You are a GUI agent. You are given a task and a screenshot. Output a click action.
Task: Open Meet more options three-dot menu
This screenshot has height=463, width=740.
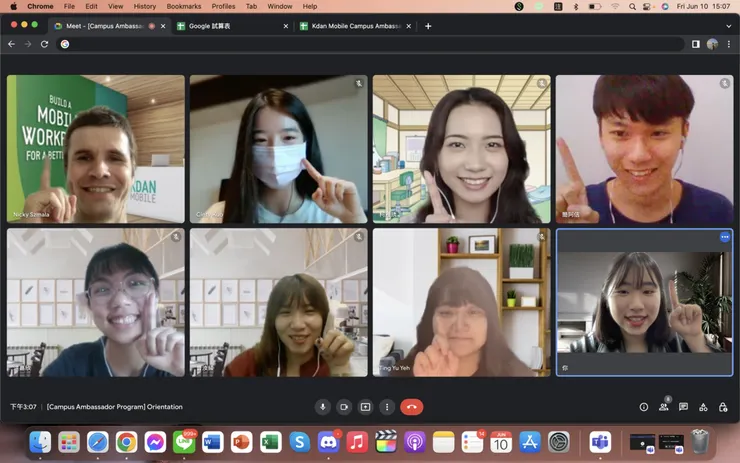(387, 407)
